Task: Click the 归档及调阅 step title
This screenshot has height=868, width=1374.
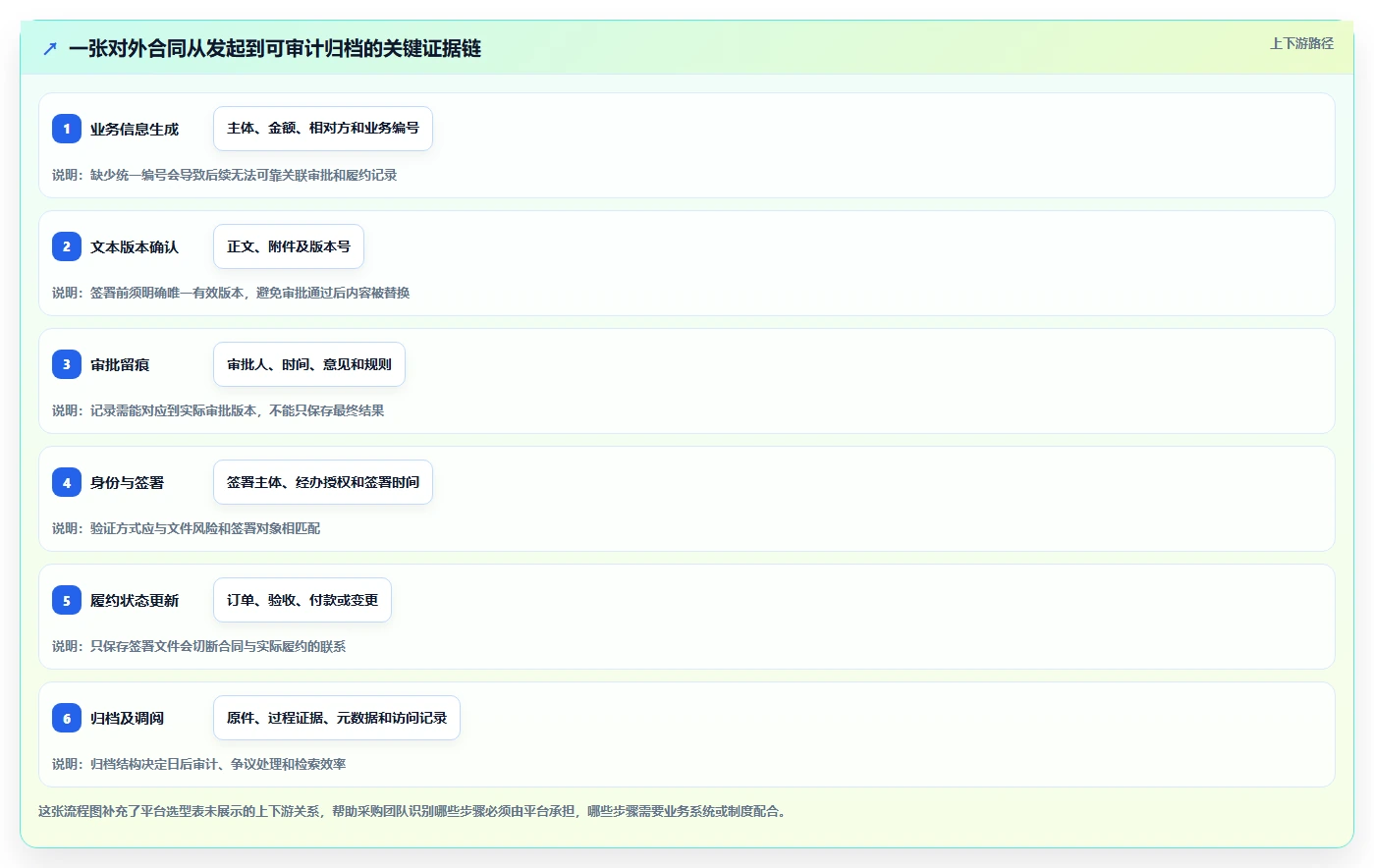Action: (128, 718)
